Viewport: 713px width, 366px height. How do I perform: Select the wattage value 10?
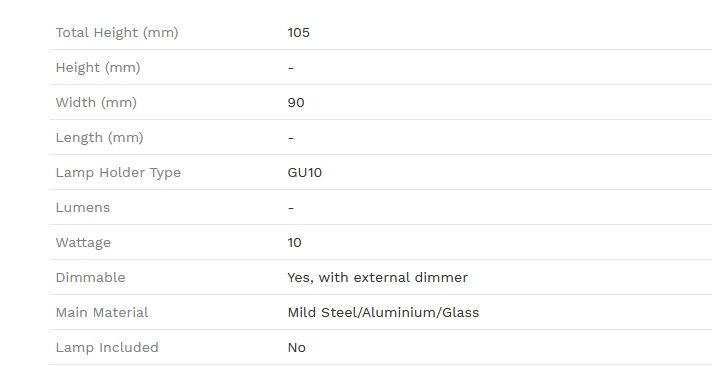(295, 243)
